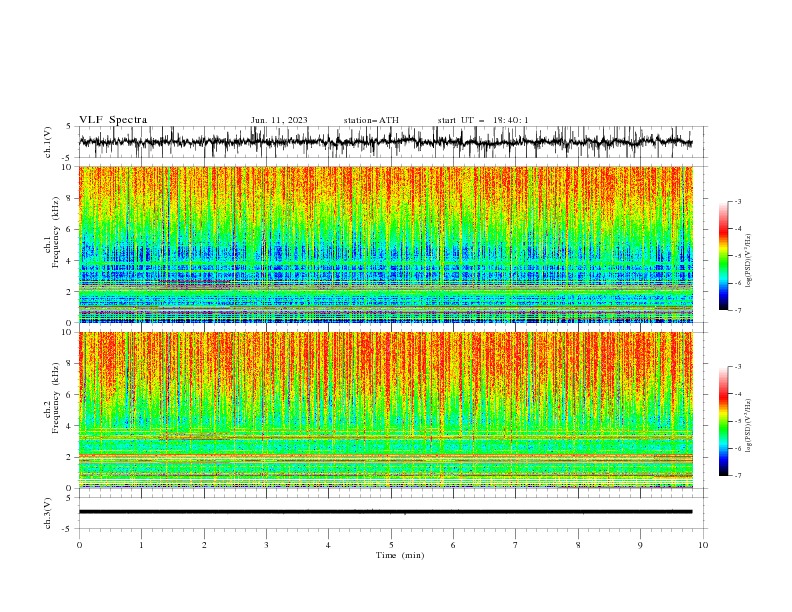Viewport: 792px width, 612px height.
Task: Click time axis tick label 8
Action: pyautogui.click(x=578, y=545)
